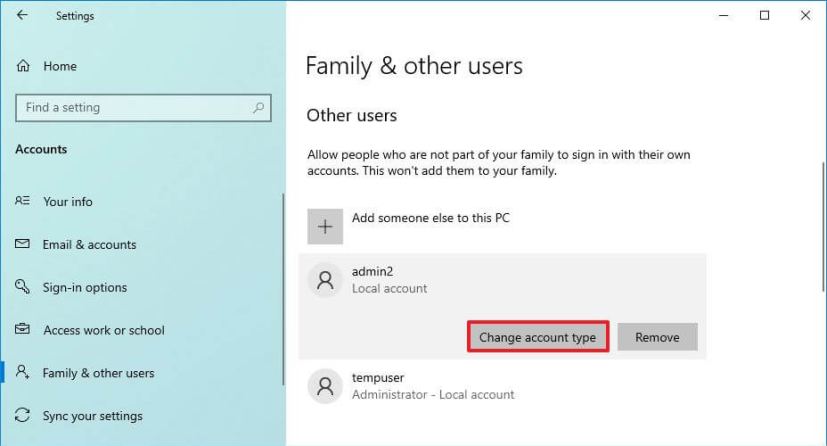This screenshot has height=446, width=827.
Task: Click the Local account label under admin2
Action: pos(390,288)
